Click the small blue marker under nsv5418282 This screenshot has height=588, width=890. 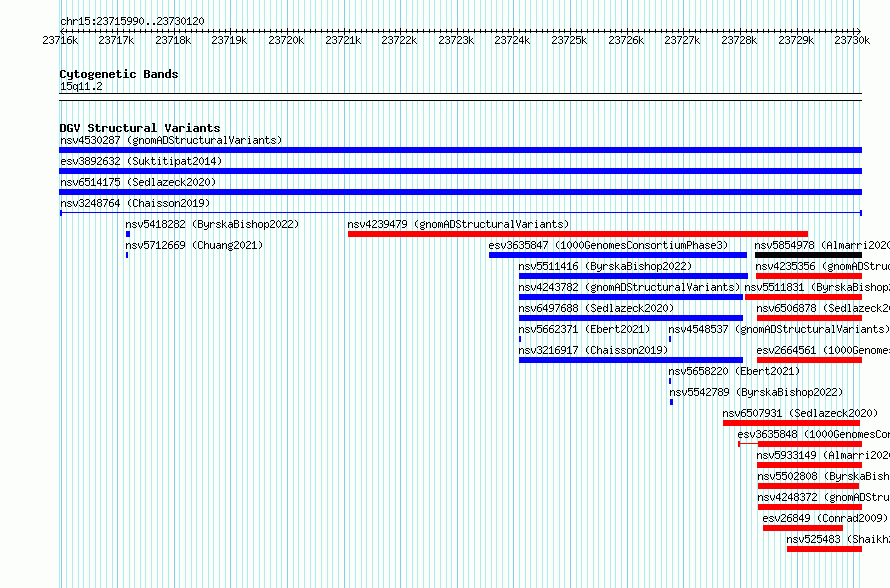coord(128,234)
